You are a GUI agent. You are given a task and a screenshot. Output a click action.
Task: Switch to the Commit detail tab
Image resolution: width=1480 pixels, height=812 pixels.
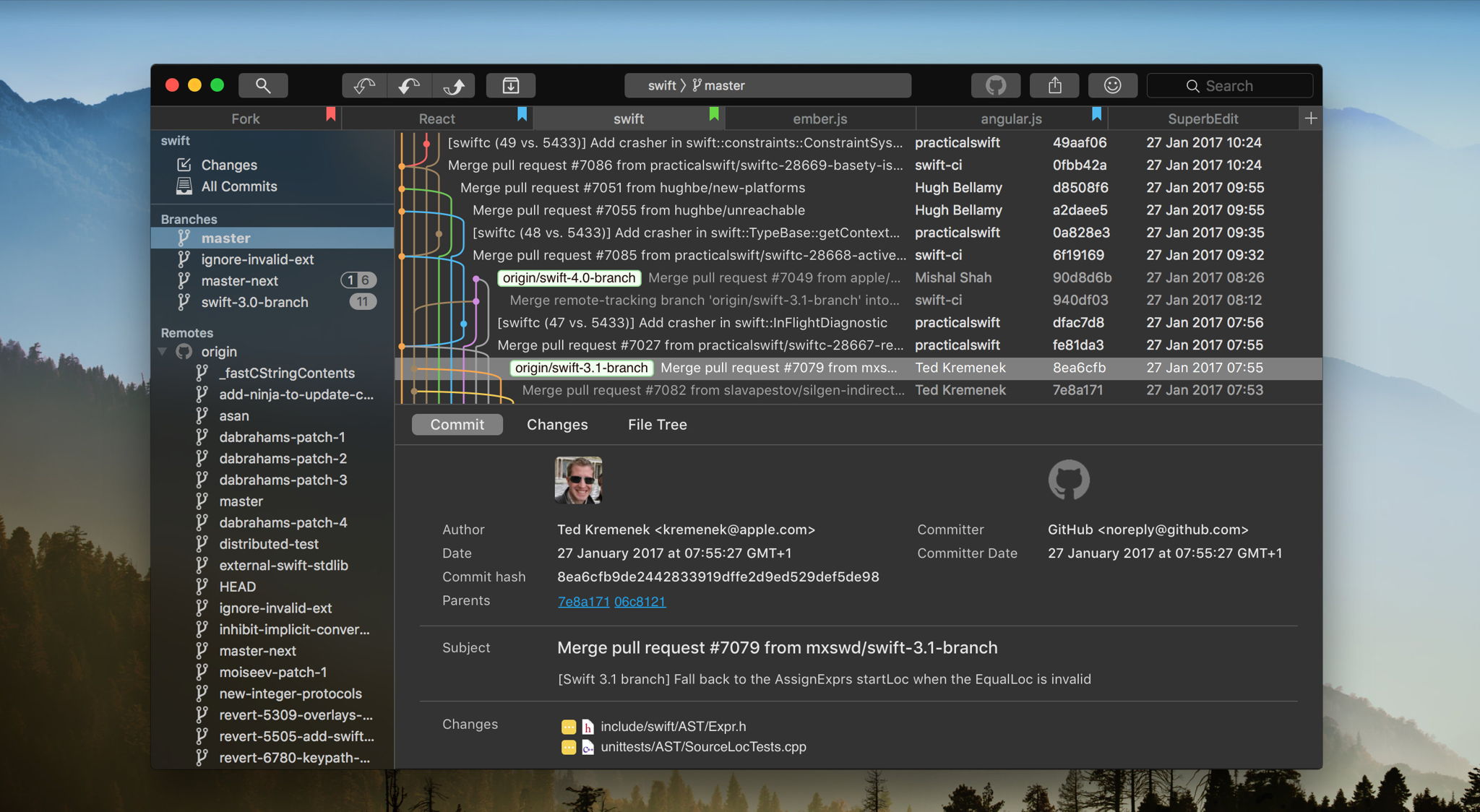tap(457, 425)
